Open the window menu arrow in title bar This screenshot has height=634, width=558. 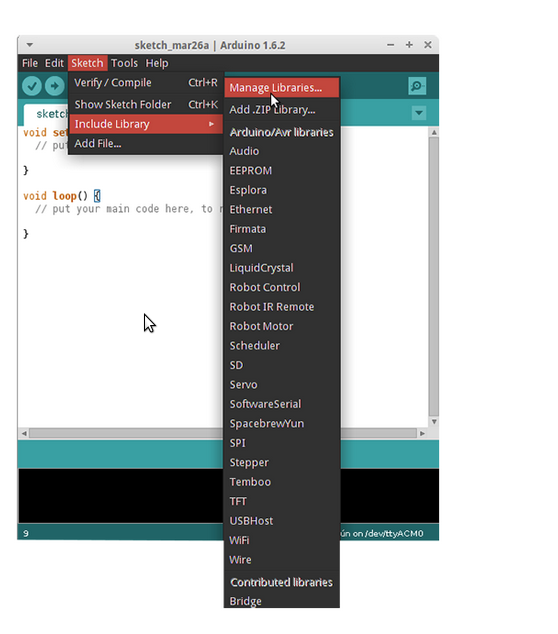pos(30,45)
